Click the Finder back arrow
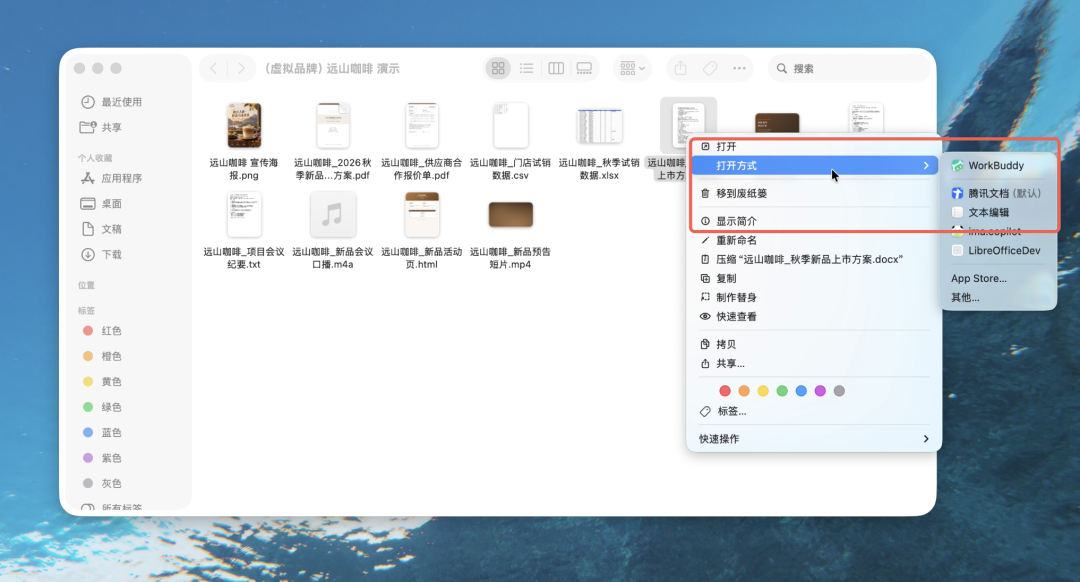 pos(214,68)
